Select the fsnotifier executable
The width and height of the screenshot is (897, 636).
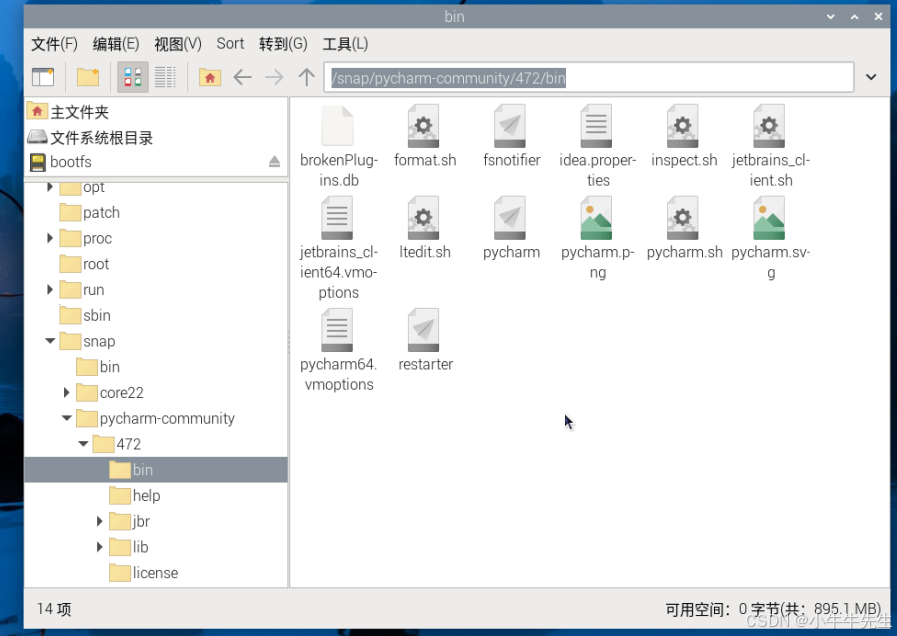pos(511,137)
